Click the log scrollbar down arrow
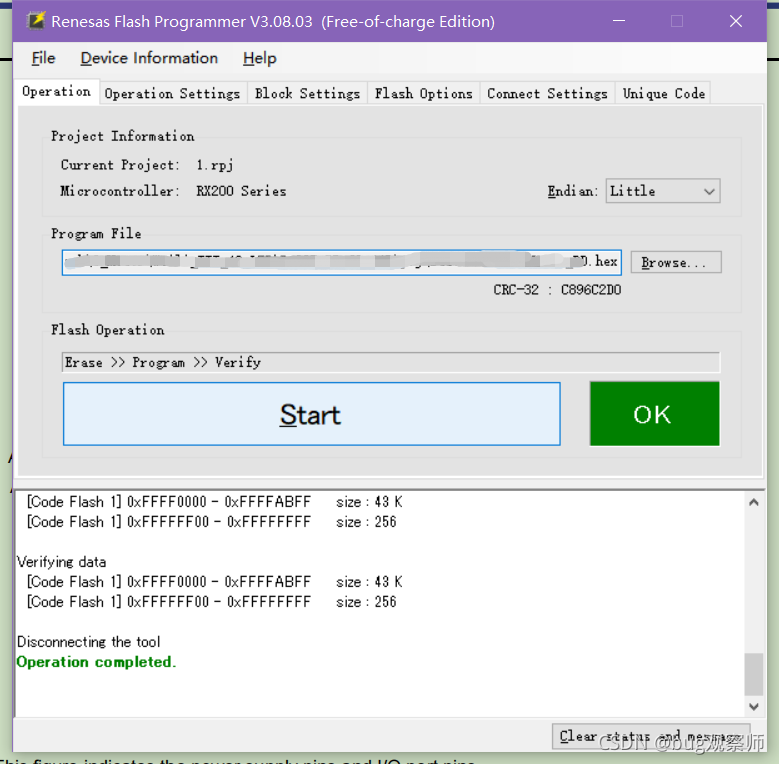 pos(754,706)
